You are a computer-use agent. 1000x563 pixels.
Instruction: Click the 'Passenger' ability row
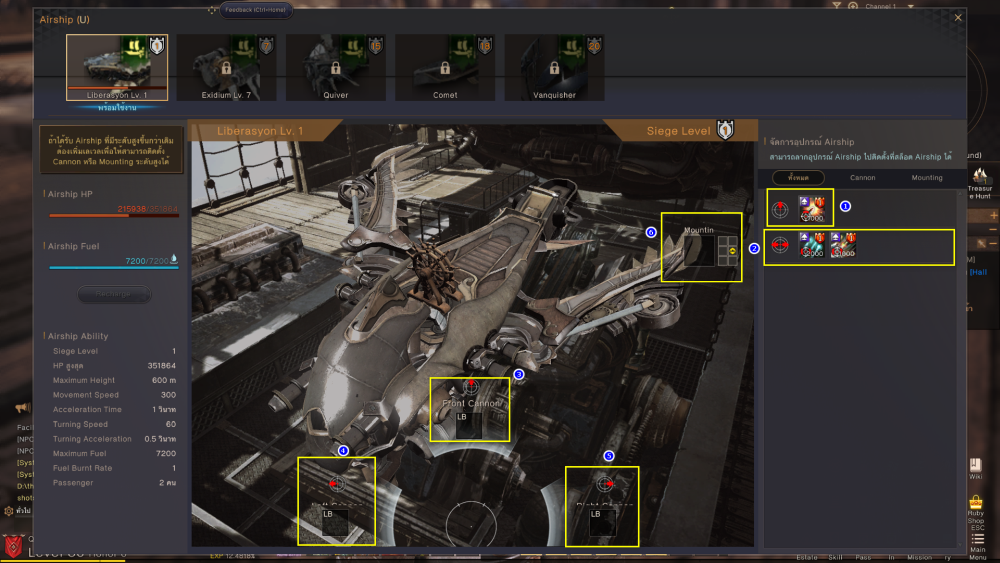(x=114, y=483)
